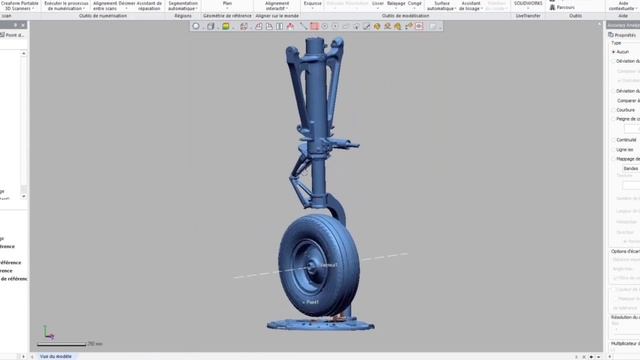Click Outils de modélisation ribbon group label

[405, 16]
